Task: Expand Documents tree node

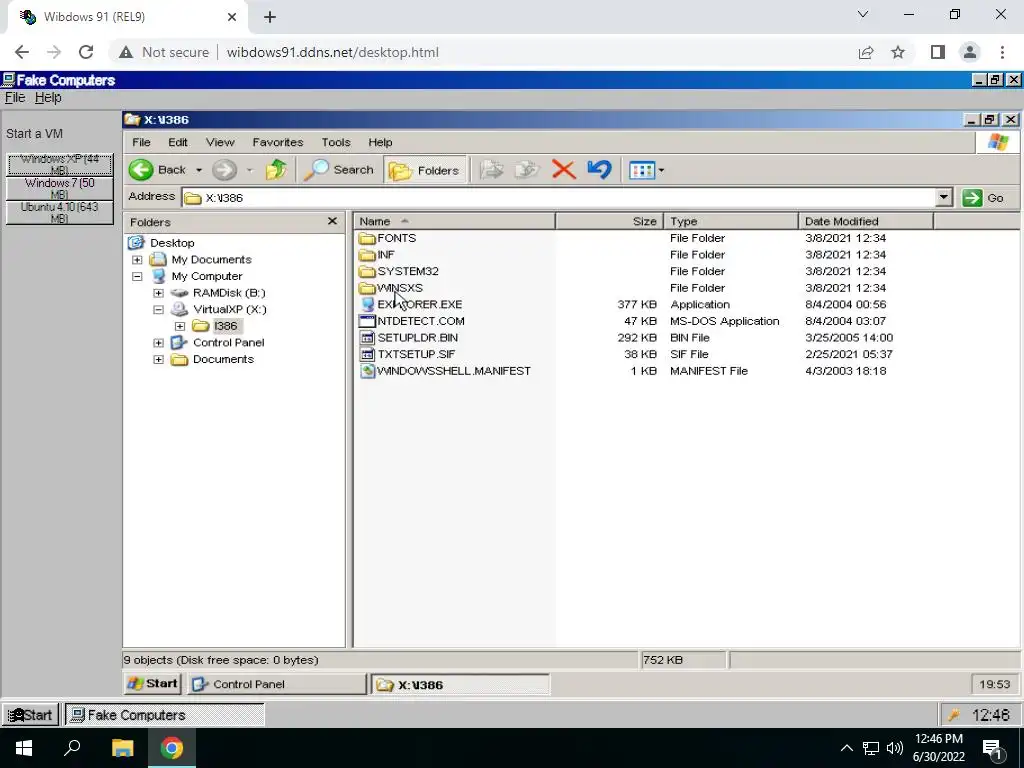Action: click(159, 359)
